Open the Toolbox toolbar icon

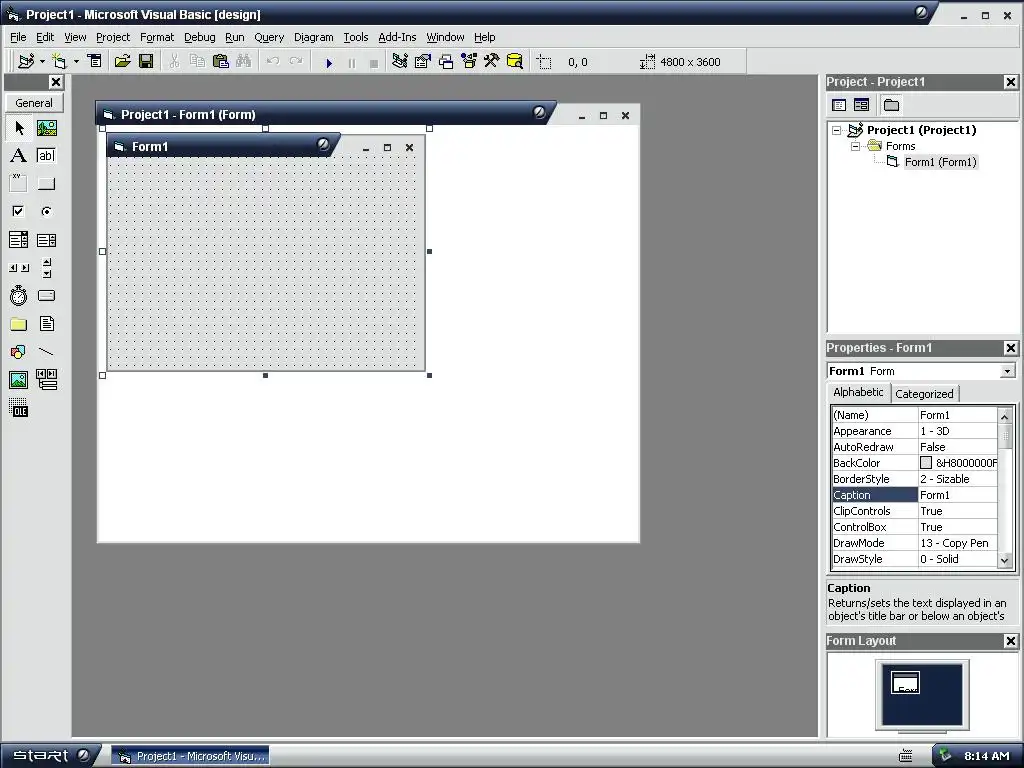(492, 61)
